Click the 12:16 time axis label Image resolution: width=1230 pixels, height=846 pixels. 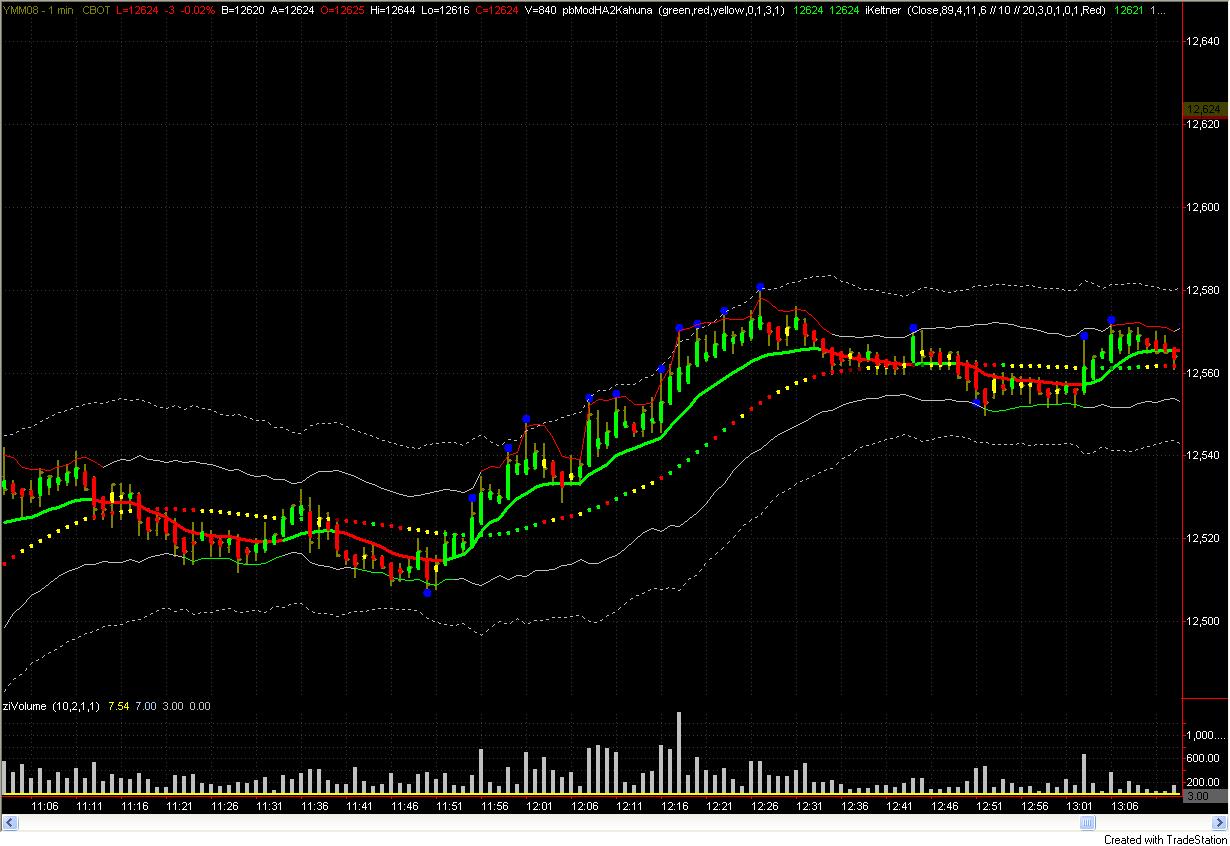pos(676,805)
